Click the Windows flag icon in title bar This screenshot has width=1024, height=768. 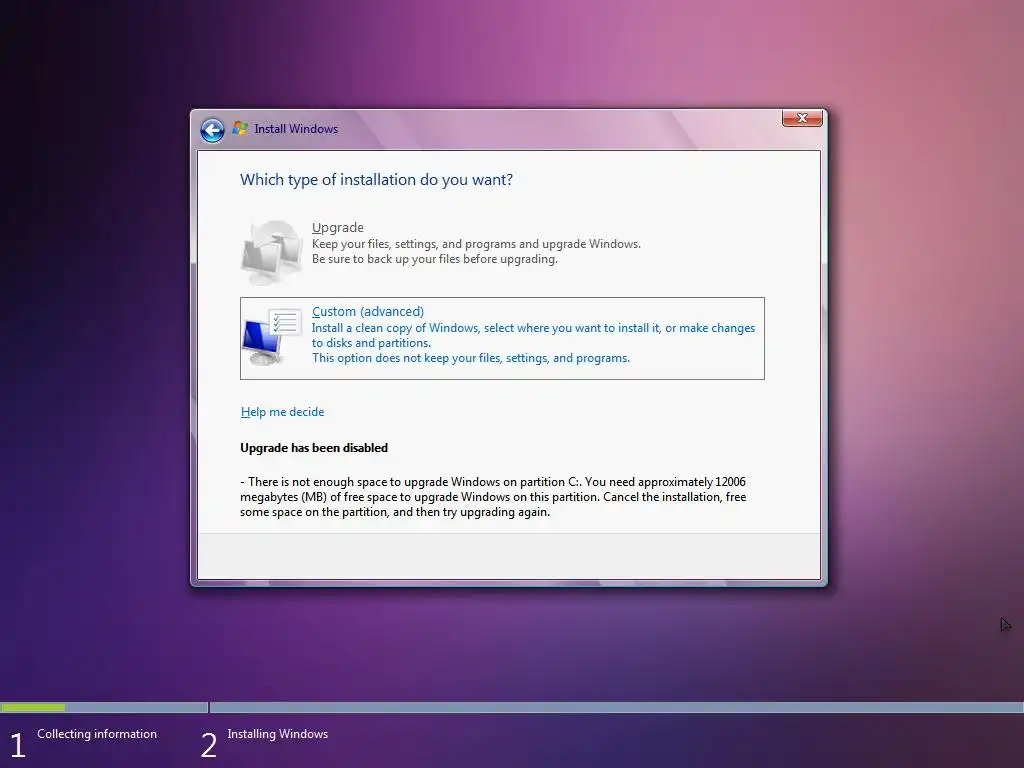pos(240,129)
